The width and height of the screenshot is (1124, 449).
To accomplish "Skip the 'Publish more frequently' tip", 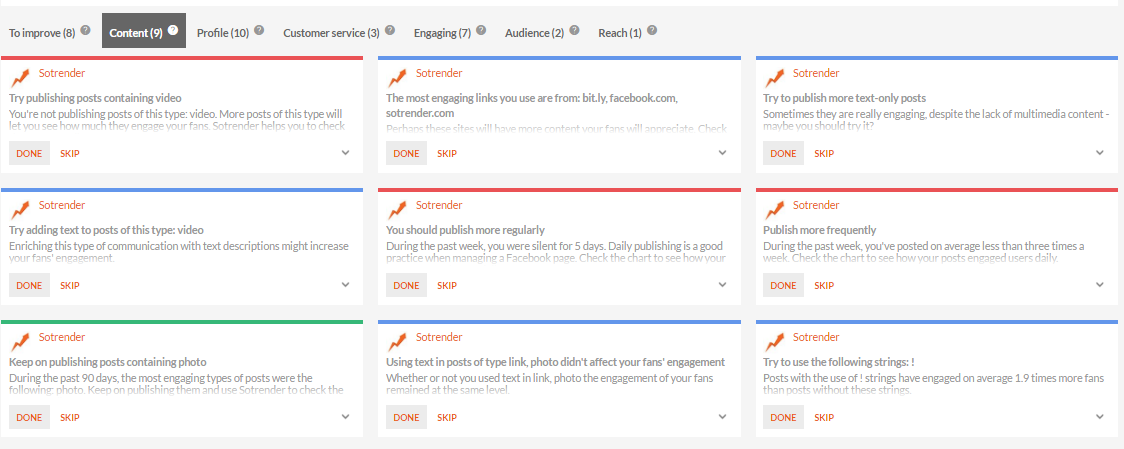I will click(x=823, y=285).
